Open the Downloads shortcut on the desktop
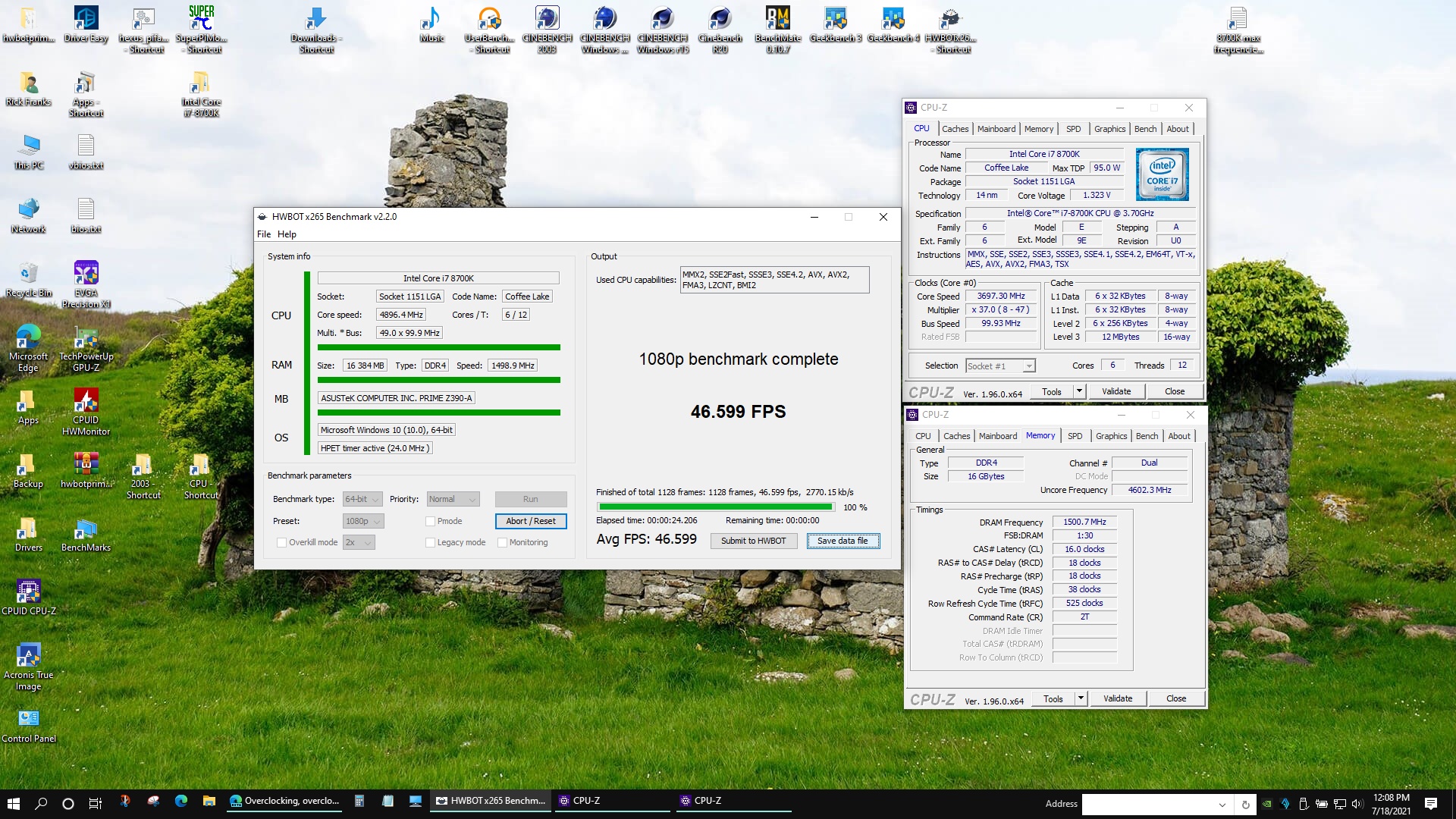The height and width of the screenshot is (819, 1456). (316, 29)
